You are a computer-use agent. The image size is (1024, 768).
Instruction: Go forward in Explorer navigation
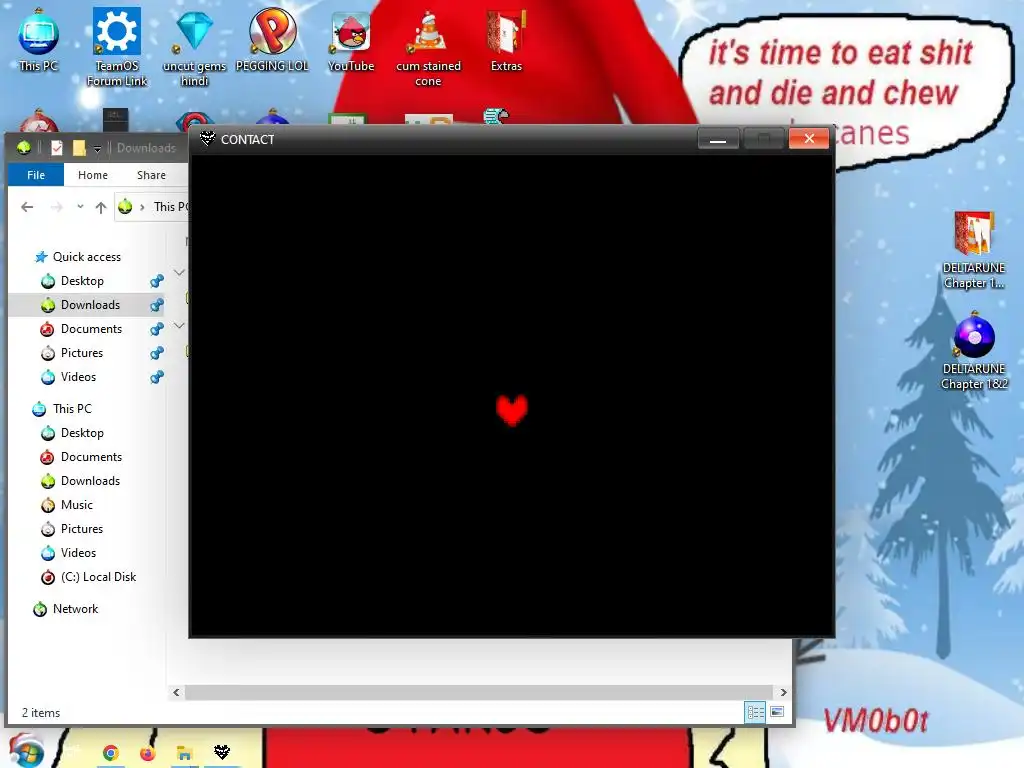57,207
